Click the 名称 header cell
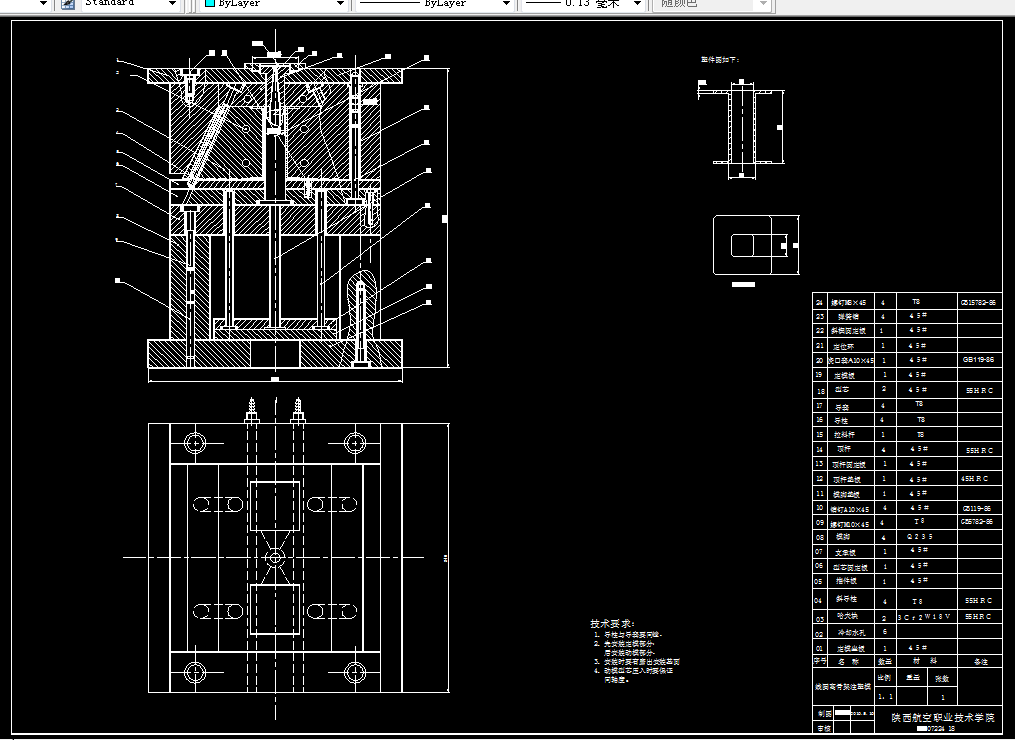The height and width of the screenshot is (740, 1015). (849, 662)
